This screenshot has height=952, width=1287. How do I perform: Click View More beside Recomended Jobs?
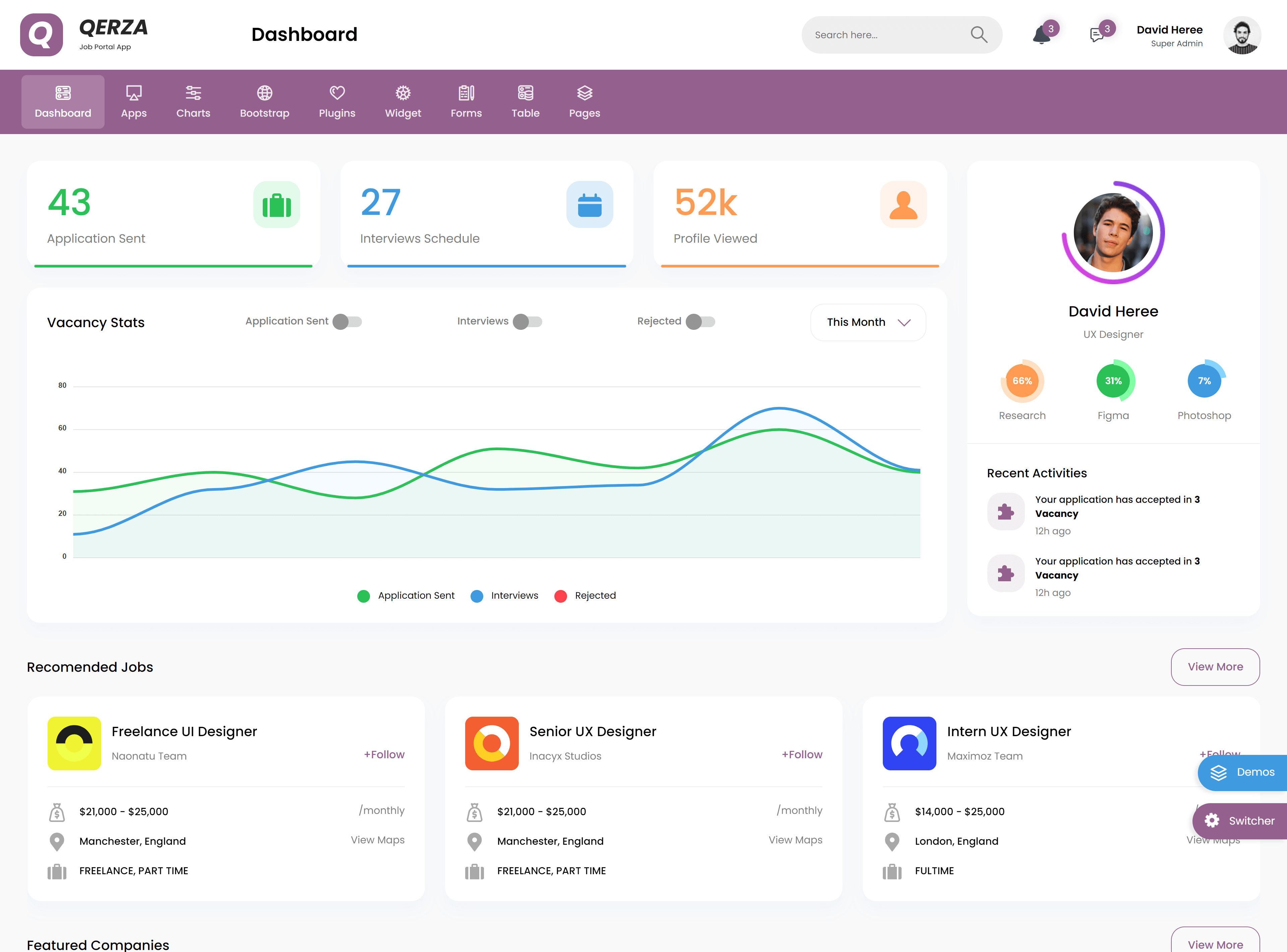click(x=1215, y=667)
